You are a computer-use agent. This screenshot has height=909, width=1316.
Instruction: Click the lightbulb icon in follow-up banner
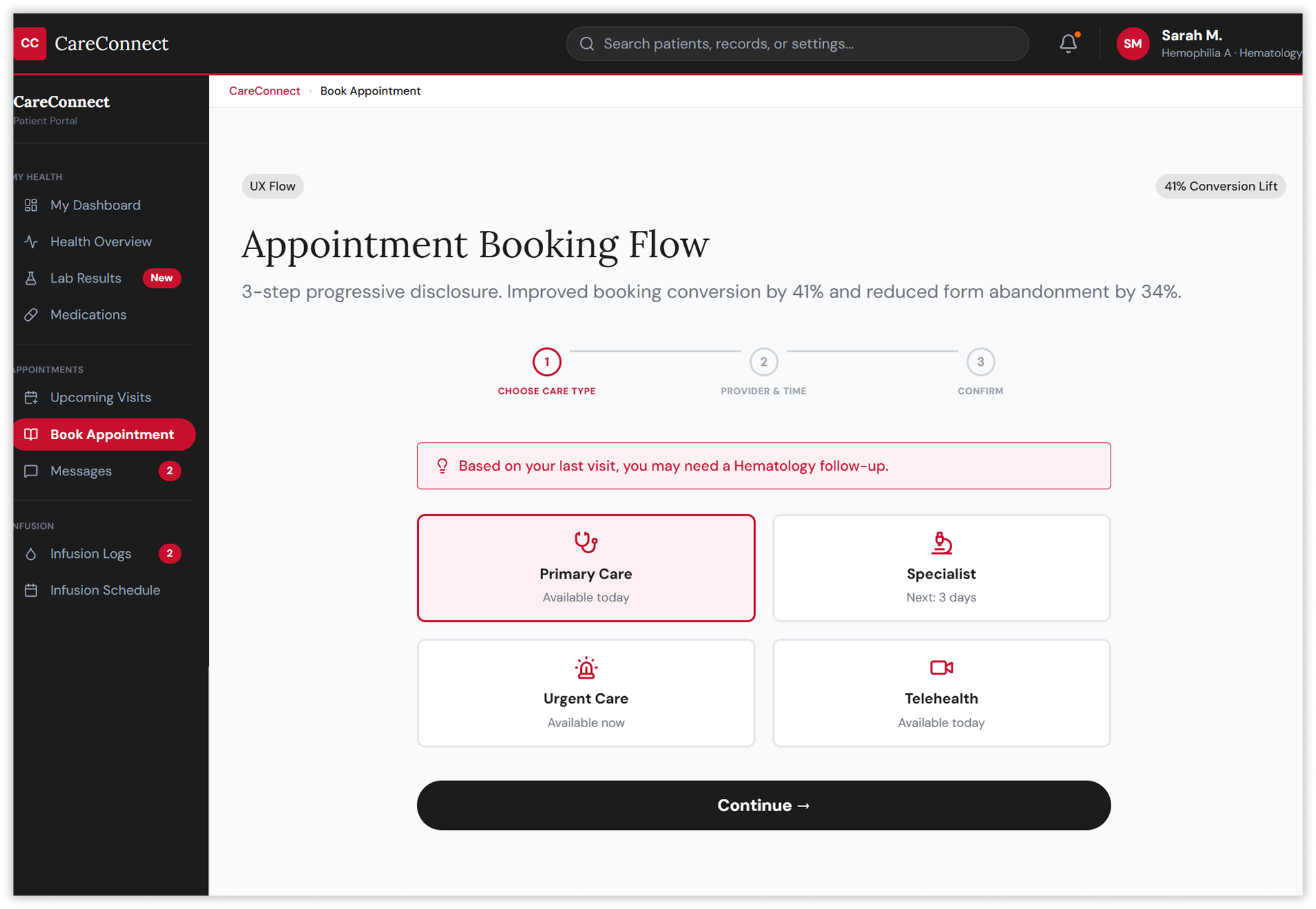[x=442, y=466]
